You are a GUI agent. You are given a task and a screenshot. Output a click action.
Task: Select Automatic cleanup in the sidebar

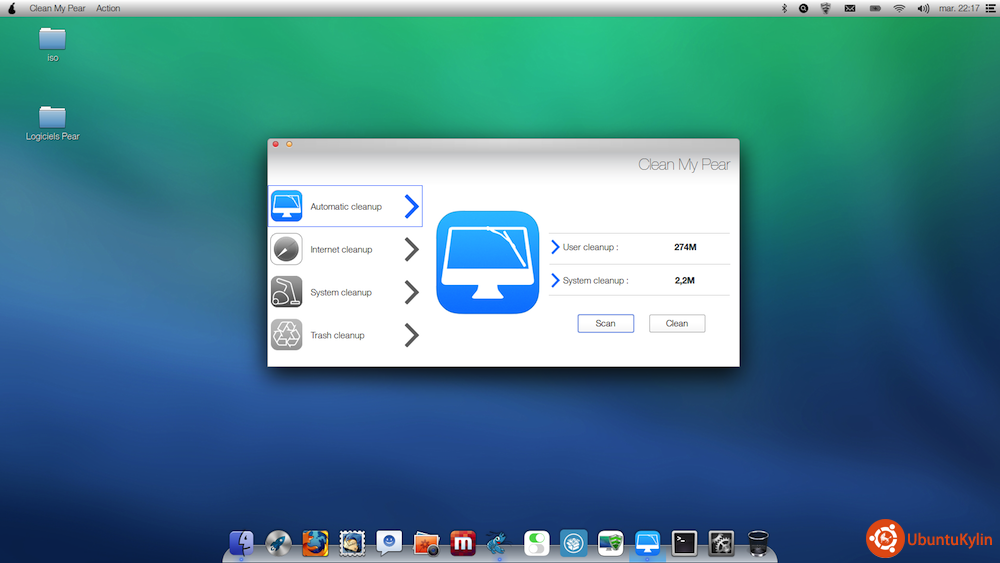click(x=345, y=207)
